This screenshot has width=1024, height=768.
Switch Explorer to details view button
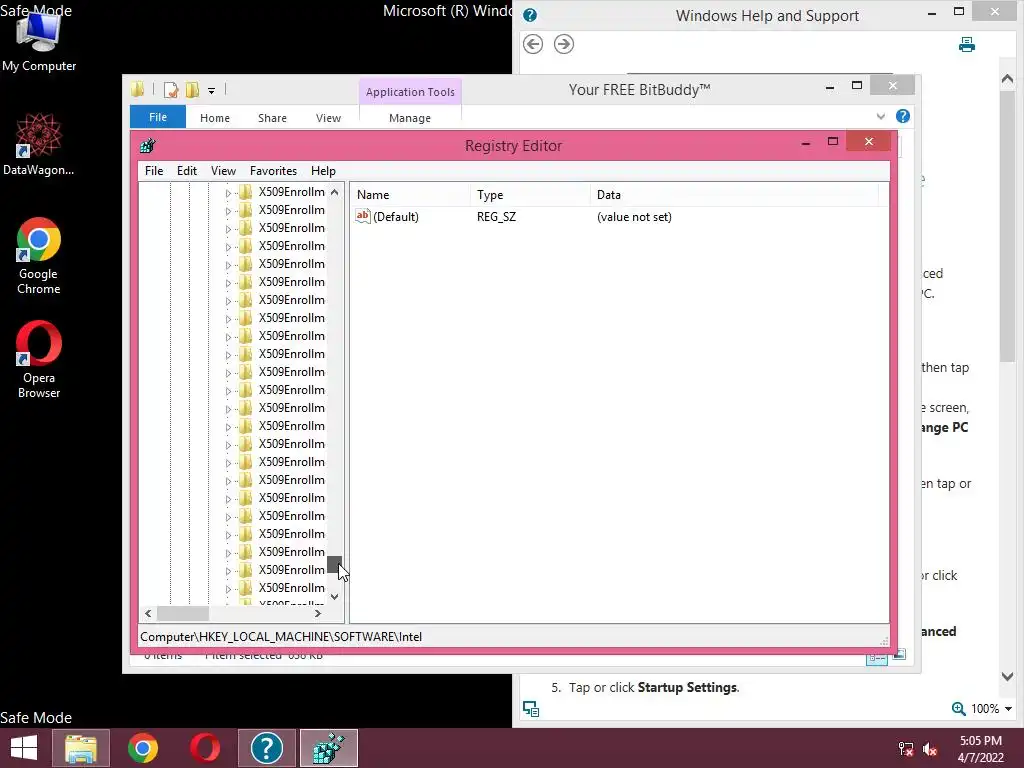(x=876, y=656)
